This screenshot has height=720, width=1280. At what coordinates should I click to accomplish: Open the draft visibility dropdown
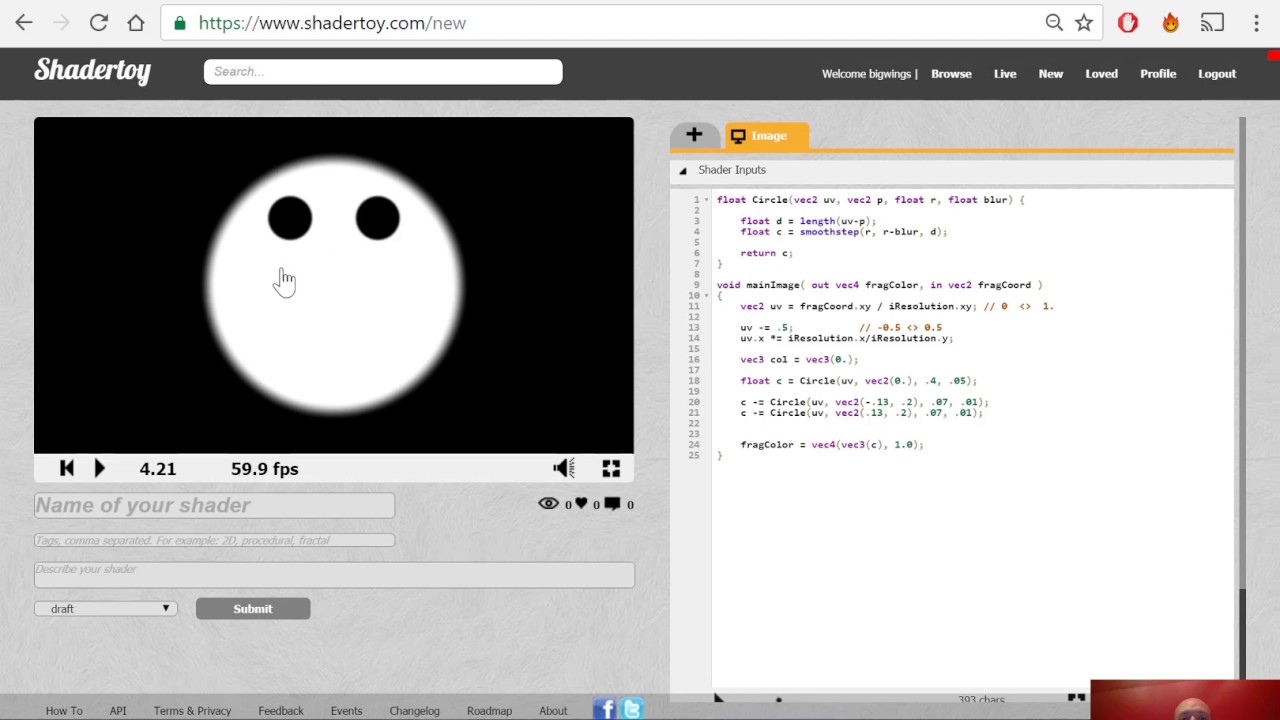pyautogui.click(x=106, y=608)
